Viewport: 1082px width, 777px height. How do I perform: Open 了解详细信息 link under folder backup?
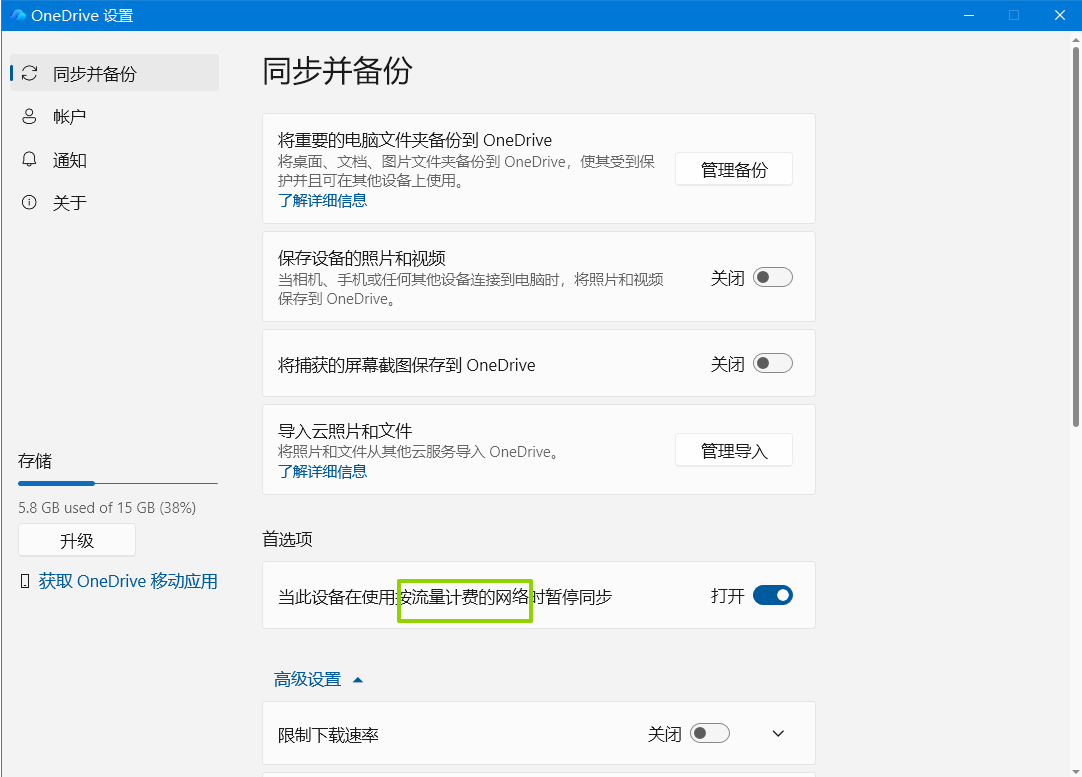322,201
